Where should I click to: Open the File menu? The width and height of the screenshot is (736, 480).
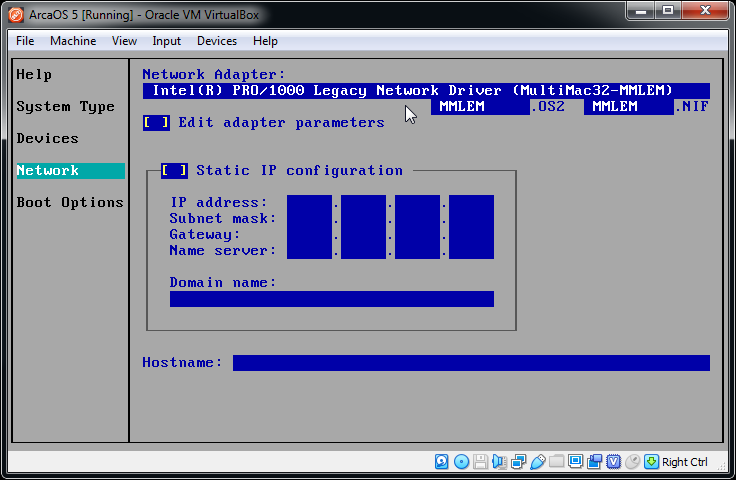(25, 41)
